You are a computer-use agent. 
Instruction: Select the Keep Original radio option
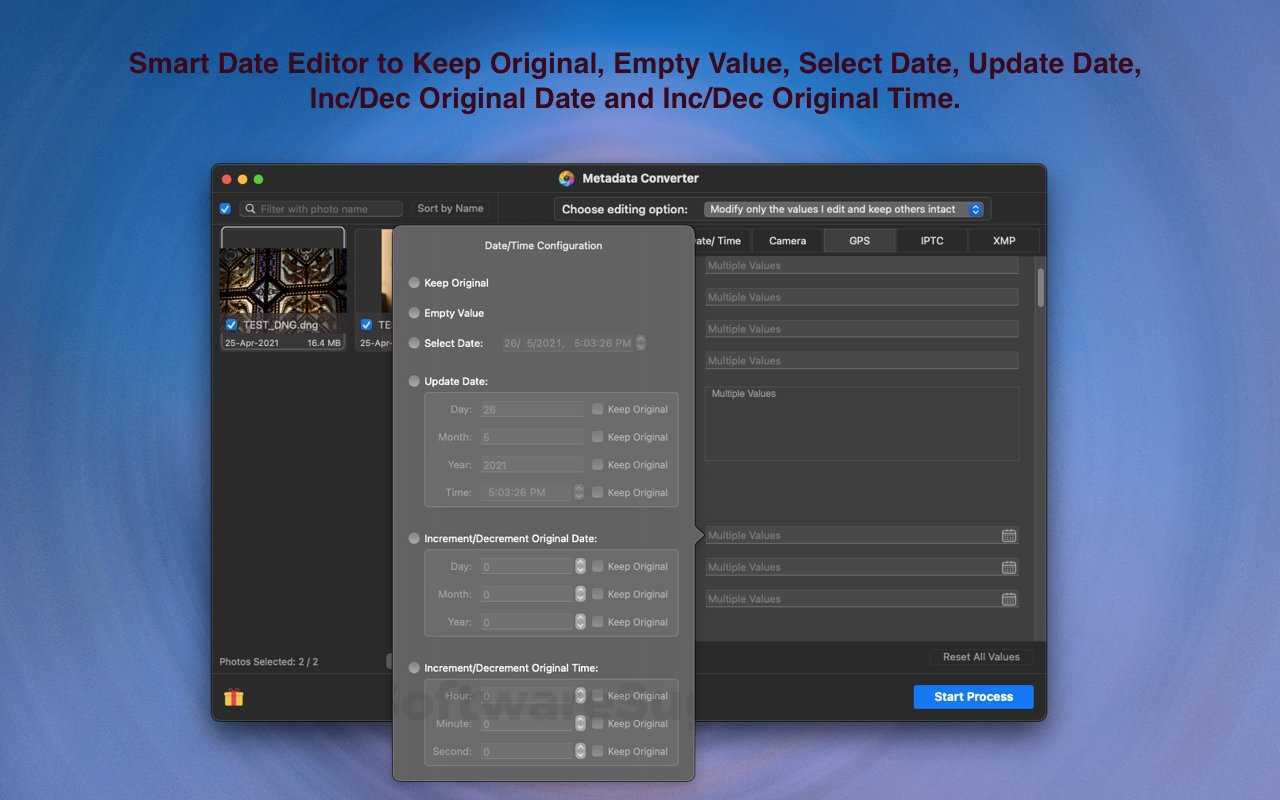(x=414, y=283)
